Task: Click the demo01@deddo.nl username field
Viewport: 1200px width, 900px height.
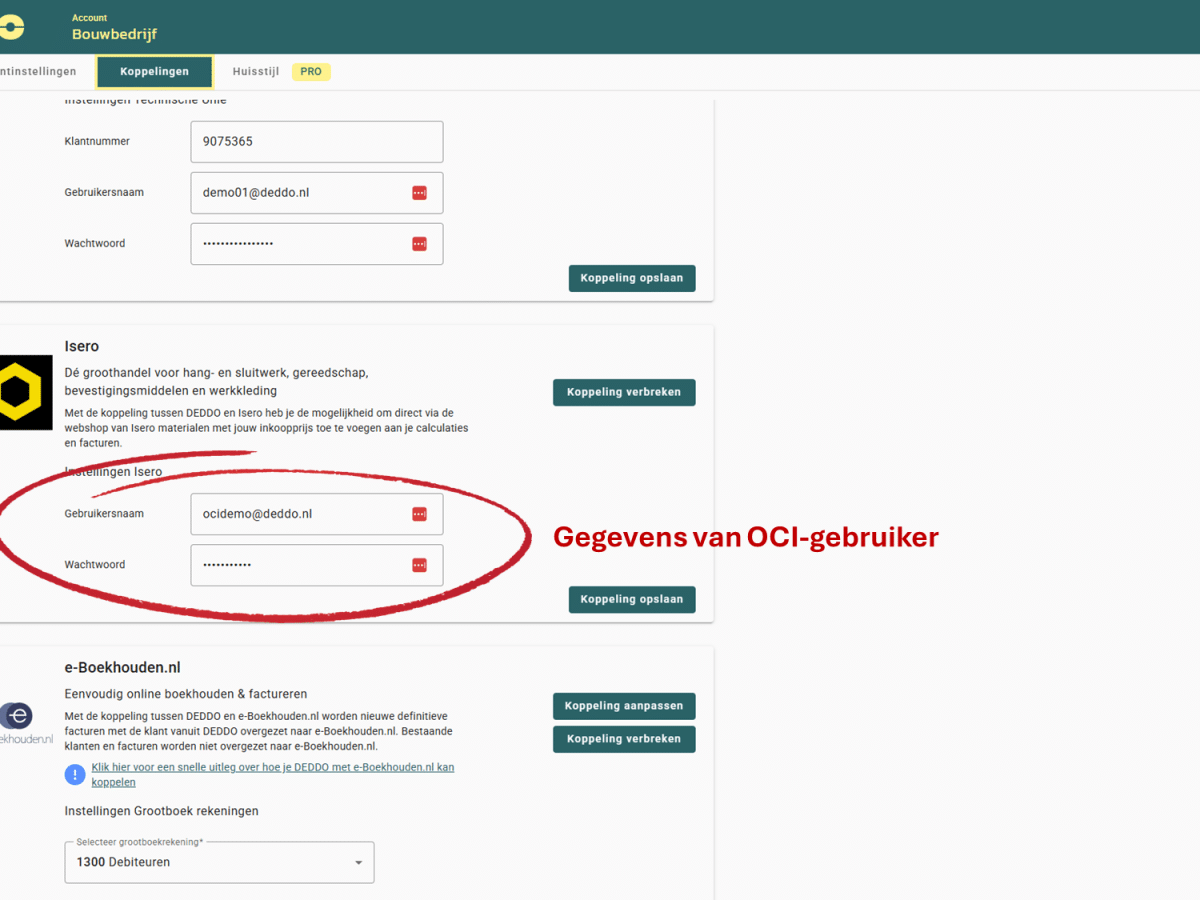Action: (x=317, y=193)
